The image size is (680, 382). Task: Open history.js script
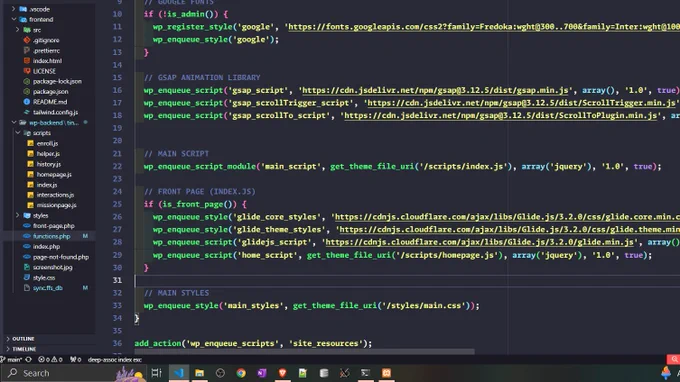[x=49, y=164]
